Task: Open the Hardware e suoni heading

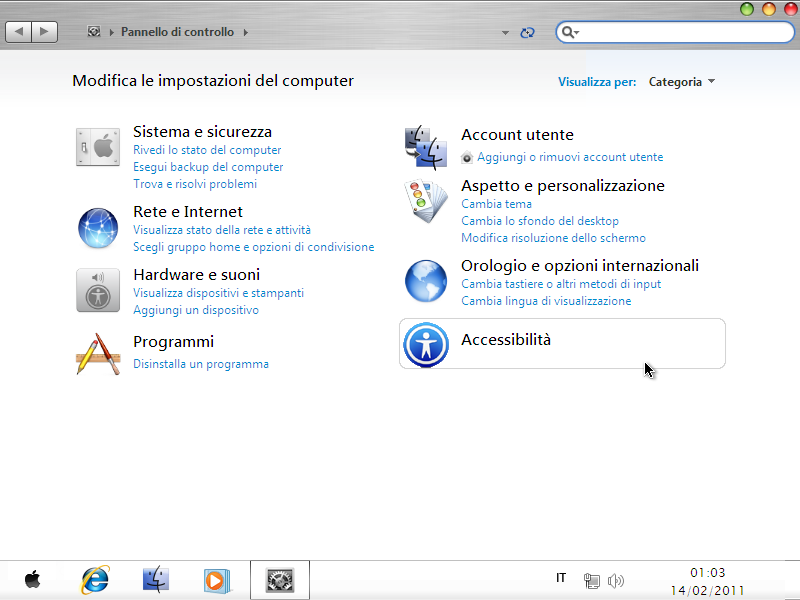Action: [x=196, y=275]
